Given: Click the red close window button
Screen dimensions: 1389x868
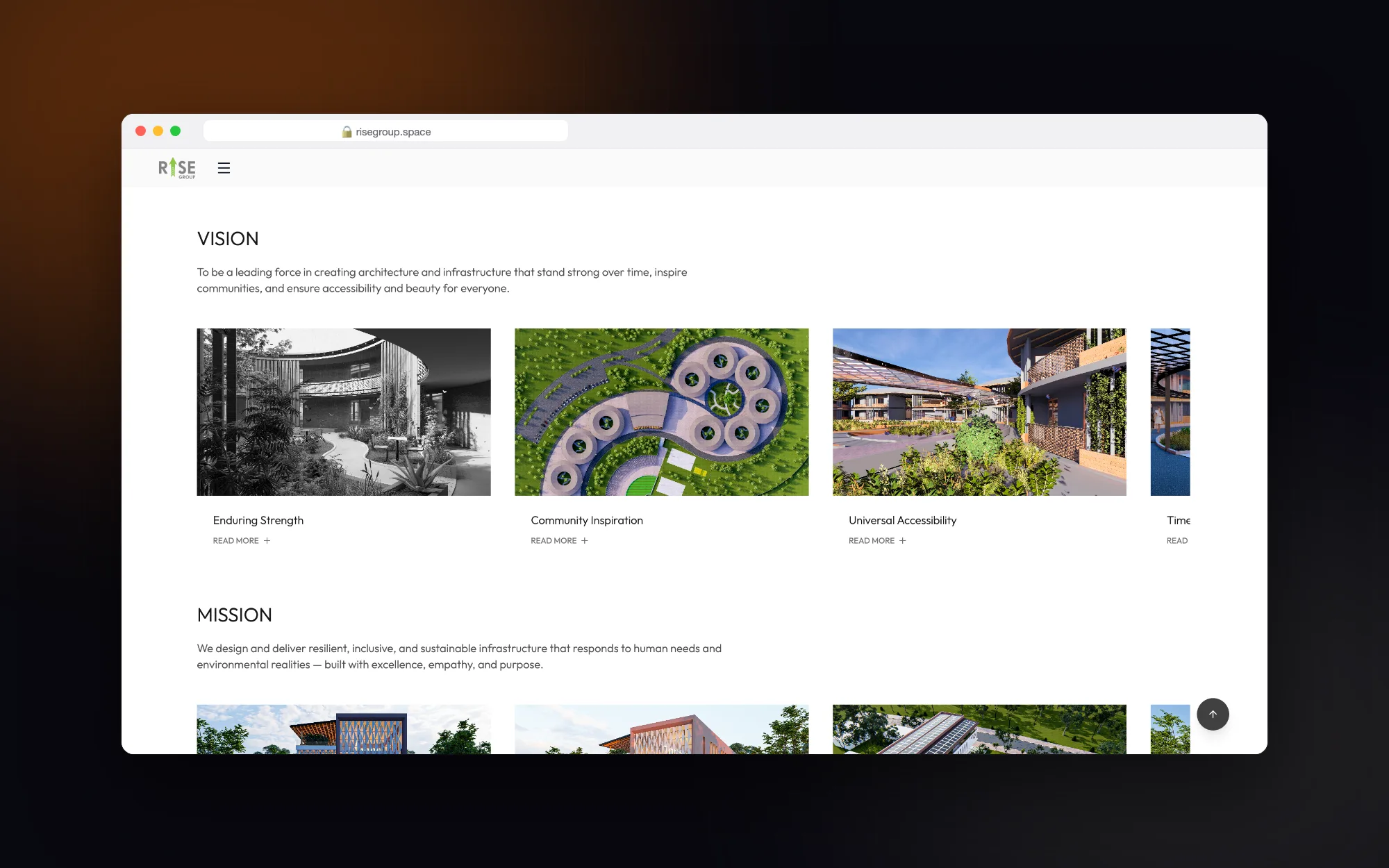Looking at the screenshot, I should 140,131.
